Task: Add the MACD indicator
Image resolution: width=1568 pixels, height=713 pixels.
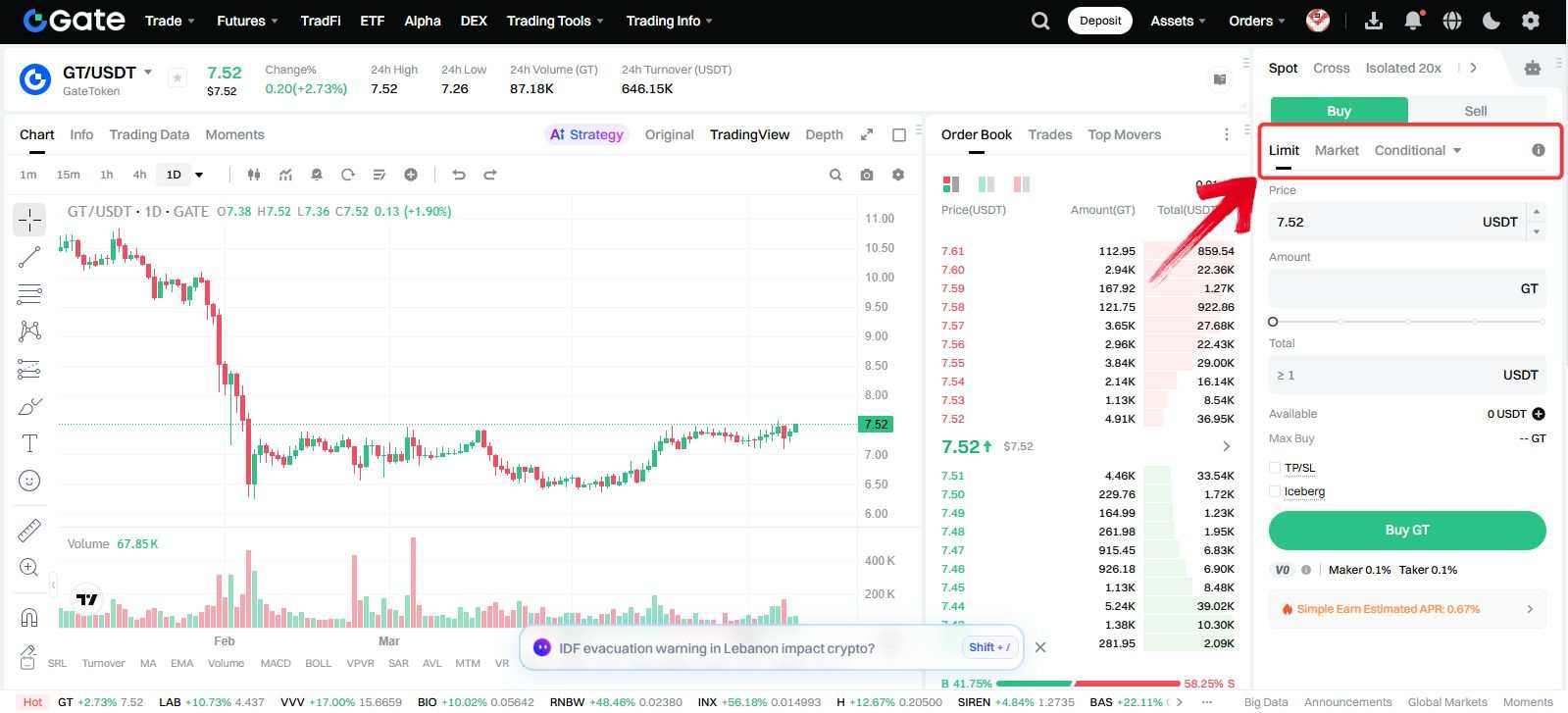Action: [x=276, y=663]
